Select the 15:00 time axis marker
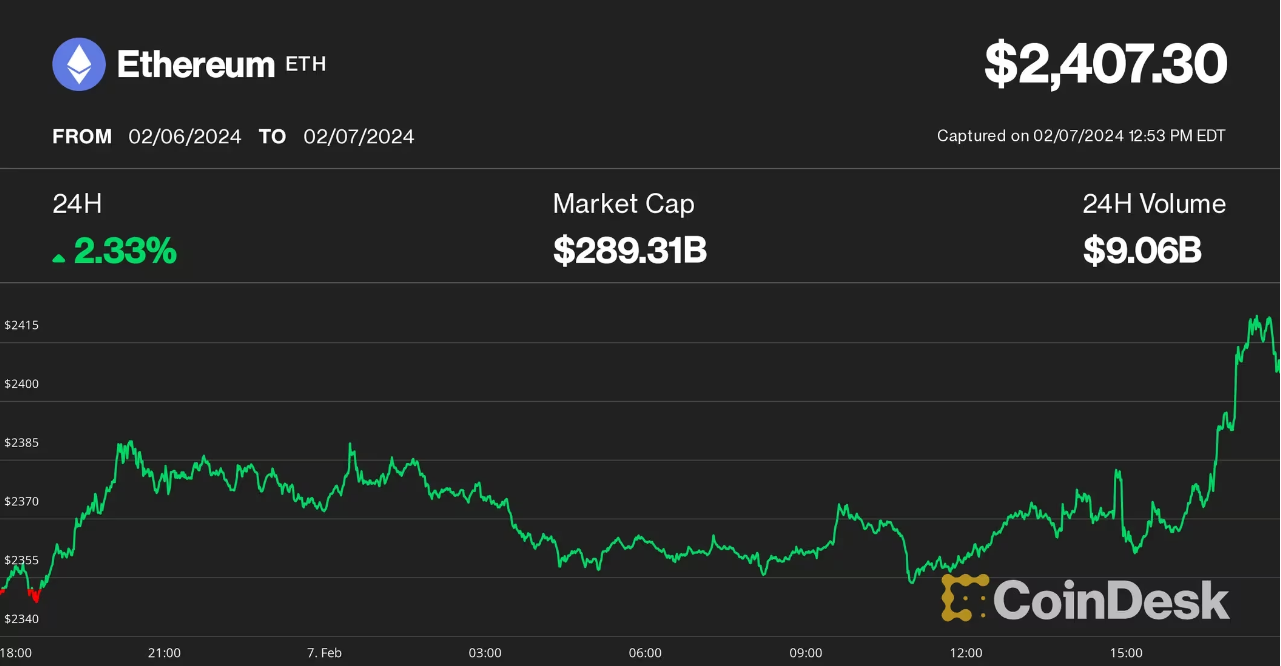Screen dimensions: 1281x666 [1126, 653]
